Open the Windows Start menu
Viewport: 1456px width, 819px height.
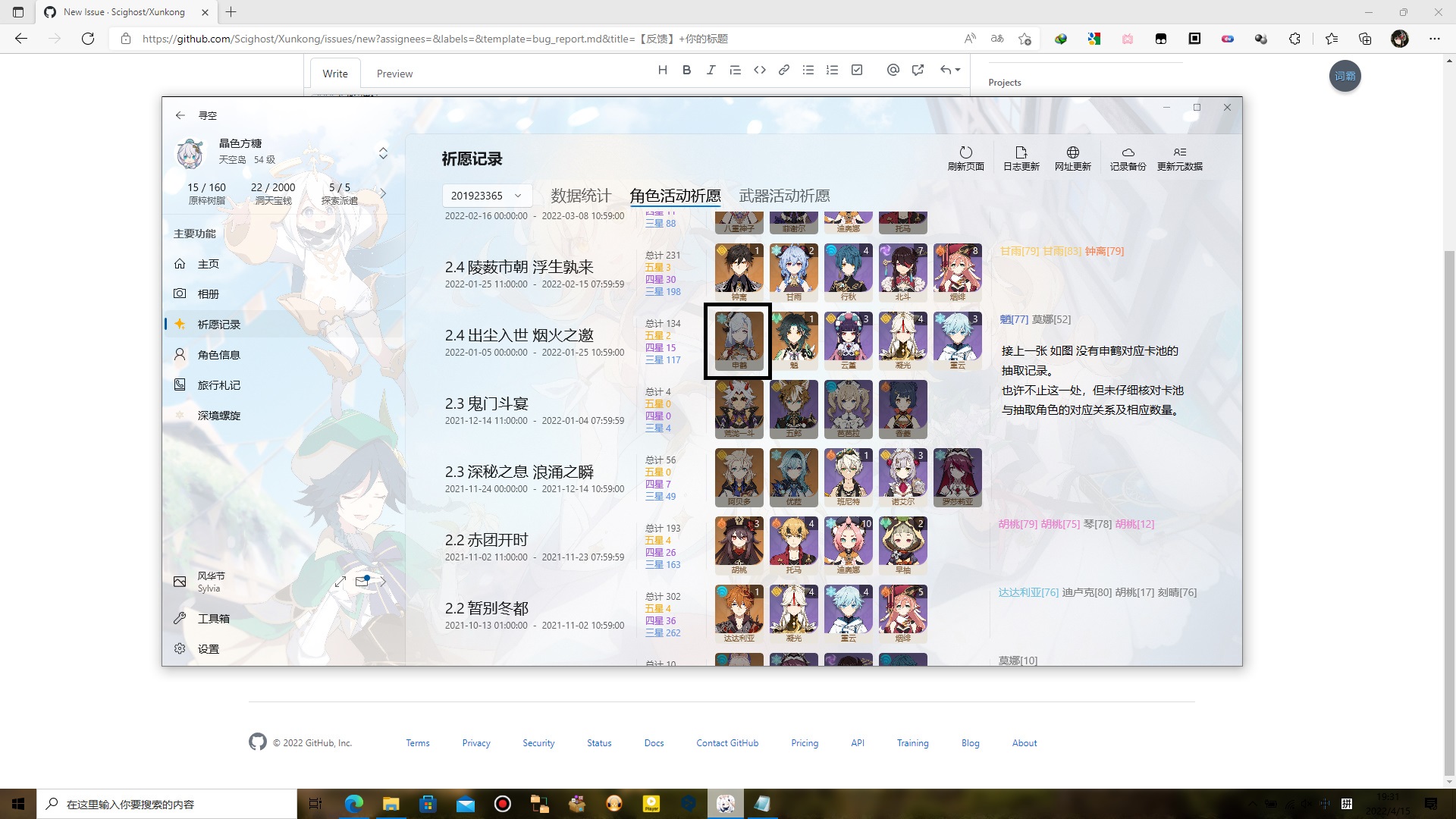[x=18, y=804]
